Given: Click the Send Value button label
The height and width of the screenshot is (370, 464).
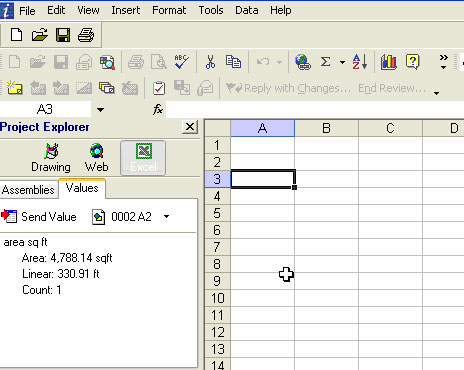Looking at the screenshot, I should click(49, 217).
